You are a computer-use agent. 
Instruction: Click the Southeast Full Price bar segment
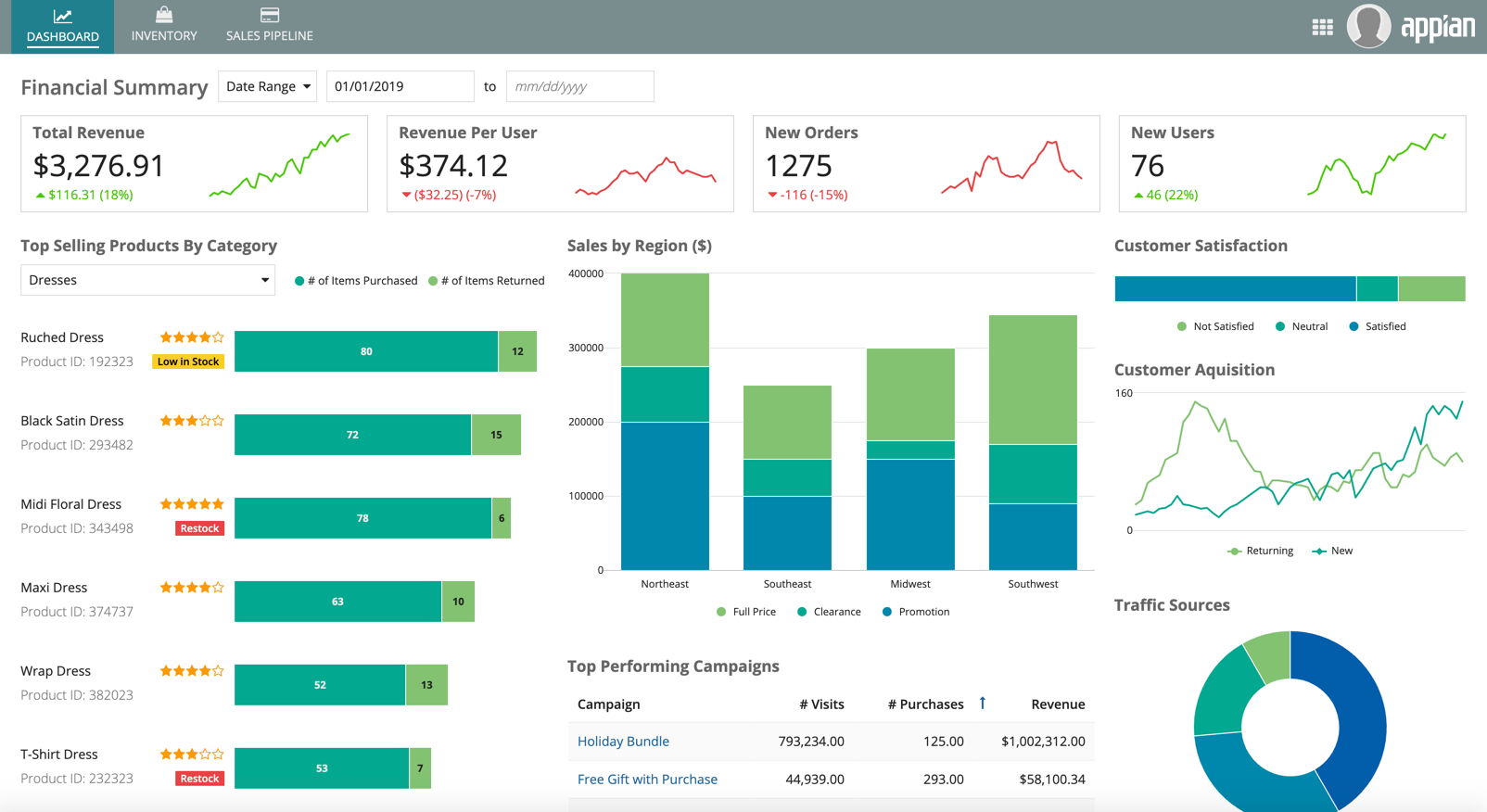coord(787,423)
